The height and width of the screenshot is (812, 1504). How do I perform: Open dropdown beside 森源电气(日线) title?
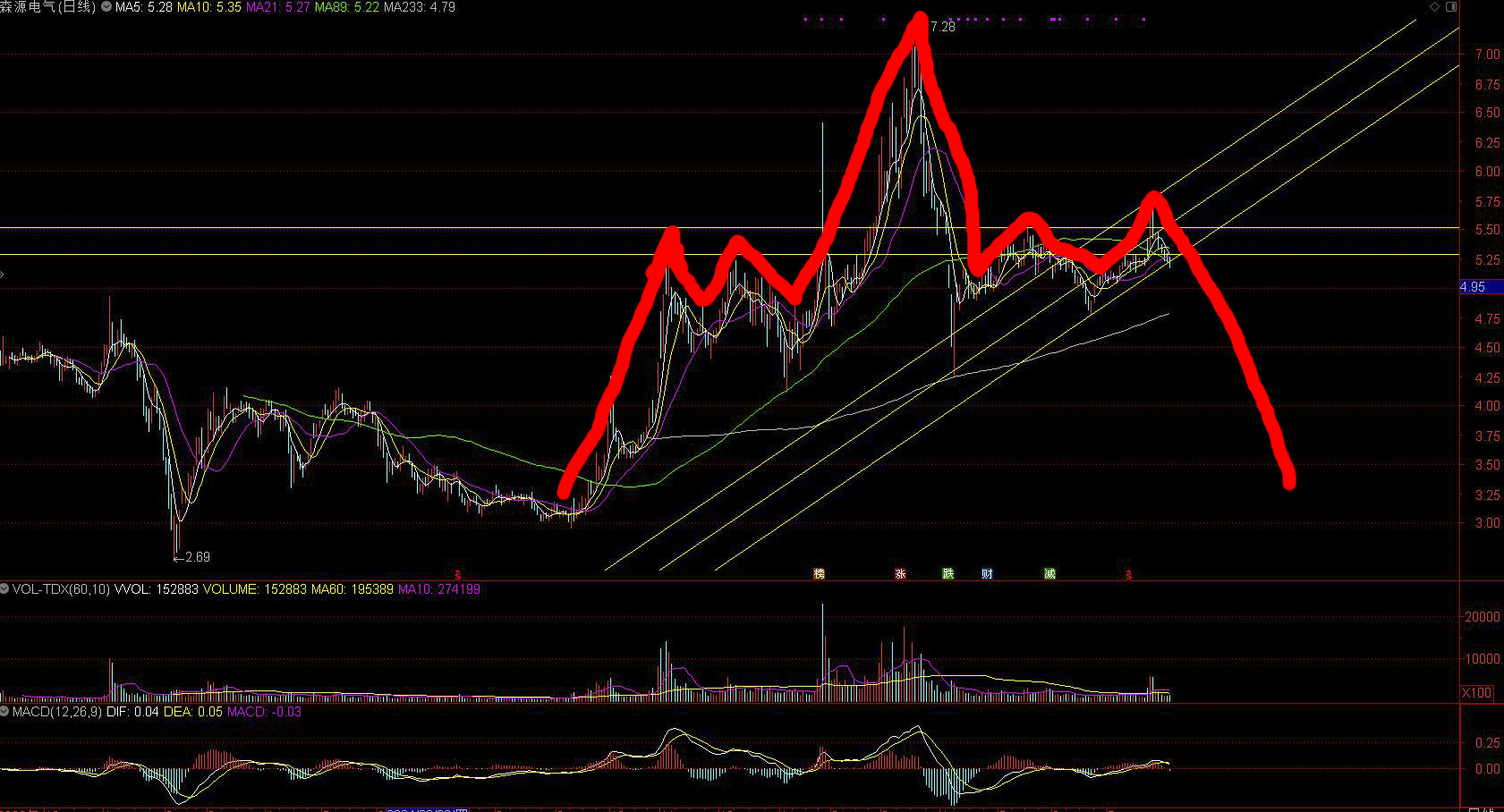(x=106, y=7)
